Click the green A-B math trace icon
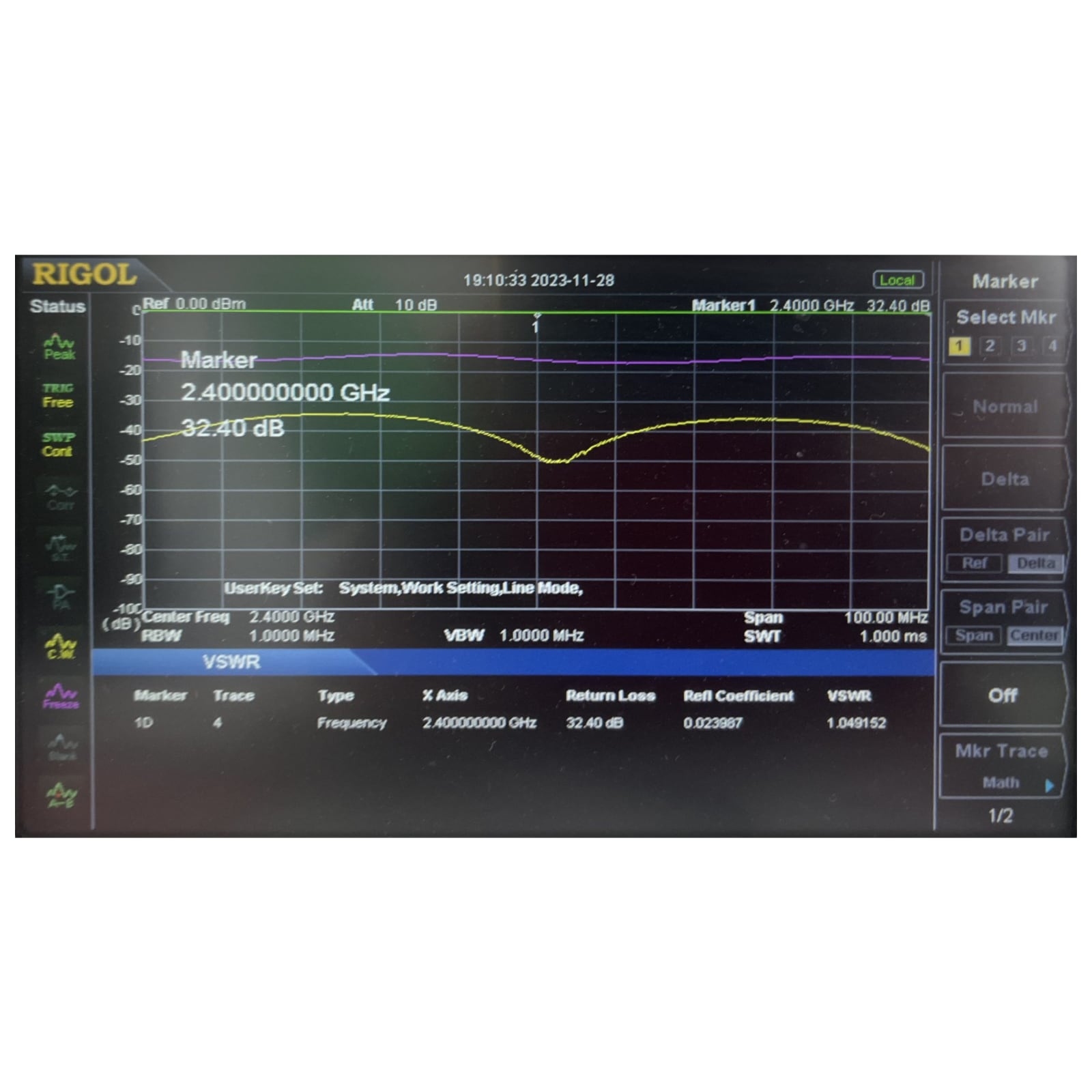1092x1092 pixels. point(61,794)
